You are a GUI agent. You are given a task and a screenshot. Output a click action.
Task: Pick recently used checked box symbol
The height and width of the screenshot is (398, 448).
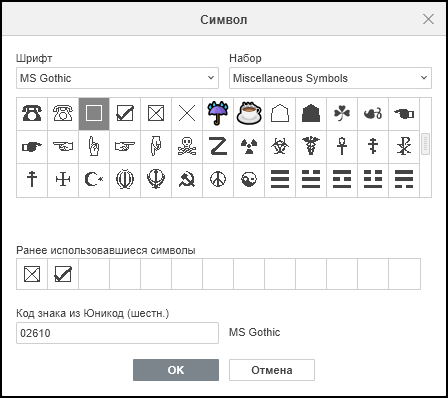[63, 274]
